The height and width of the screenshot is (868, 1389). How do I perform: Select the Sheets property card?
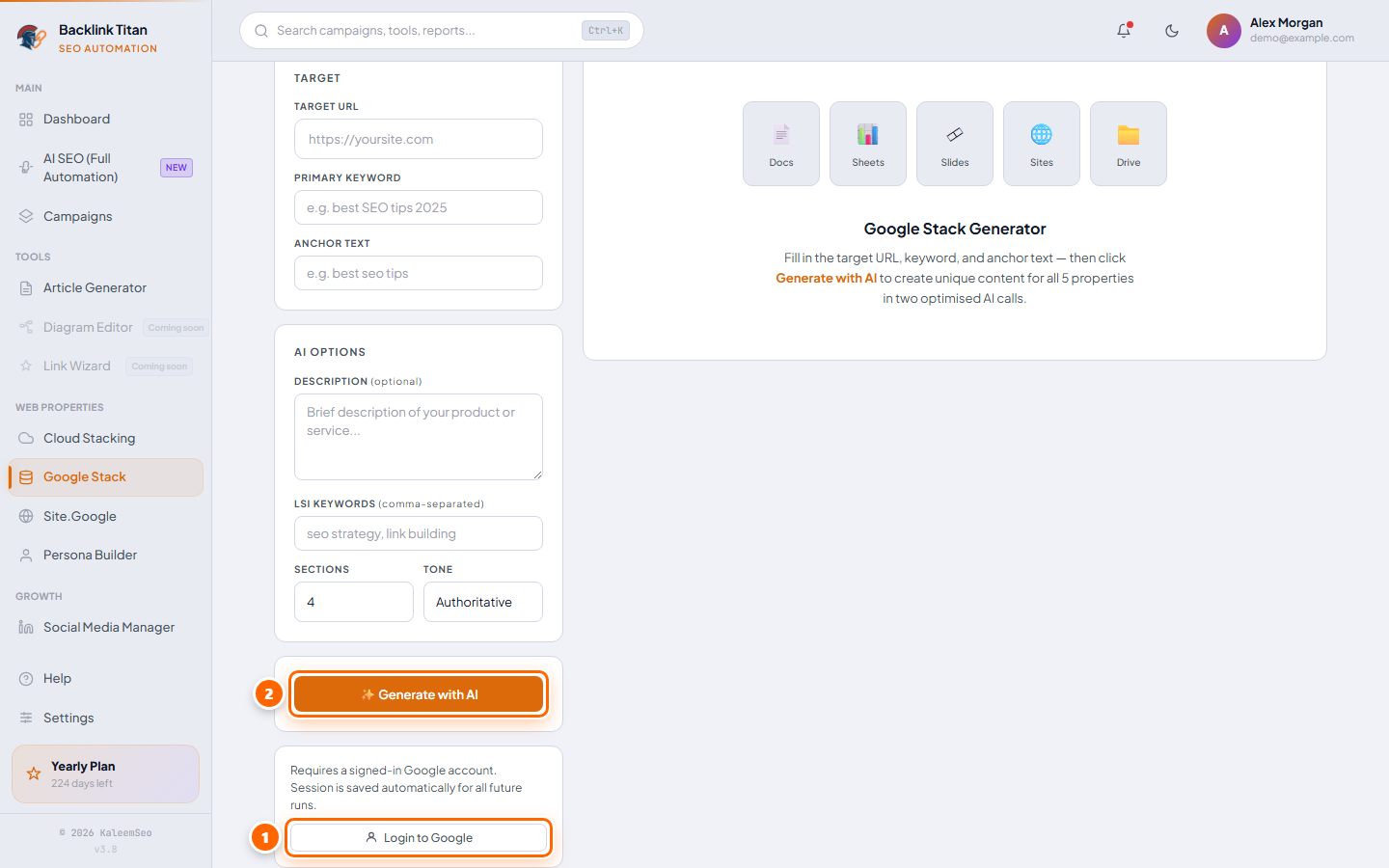pos(868,144)
